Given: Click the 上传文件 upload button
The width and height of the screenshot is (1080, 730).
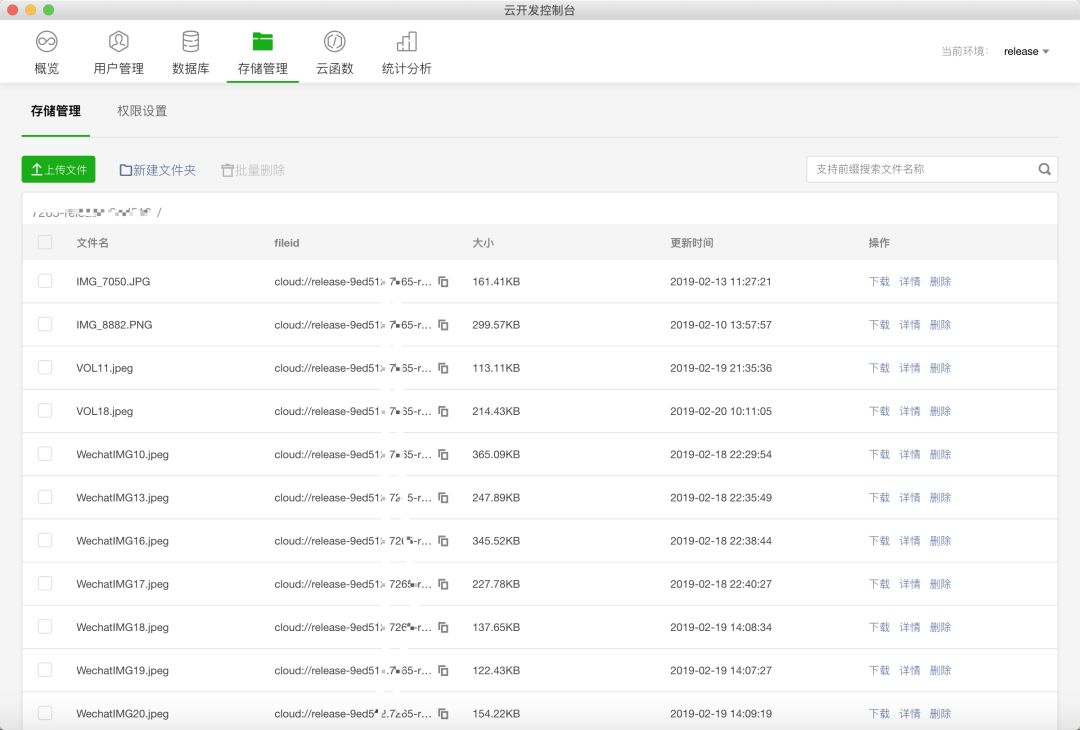Looking at the screenshot, I should point(59,169).
